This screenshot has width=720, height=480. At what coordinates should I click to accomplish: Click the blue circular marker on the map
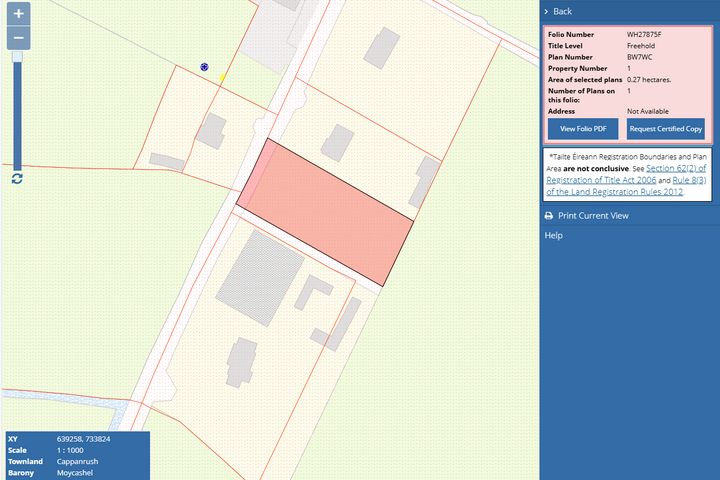[205, 67]
